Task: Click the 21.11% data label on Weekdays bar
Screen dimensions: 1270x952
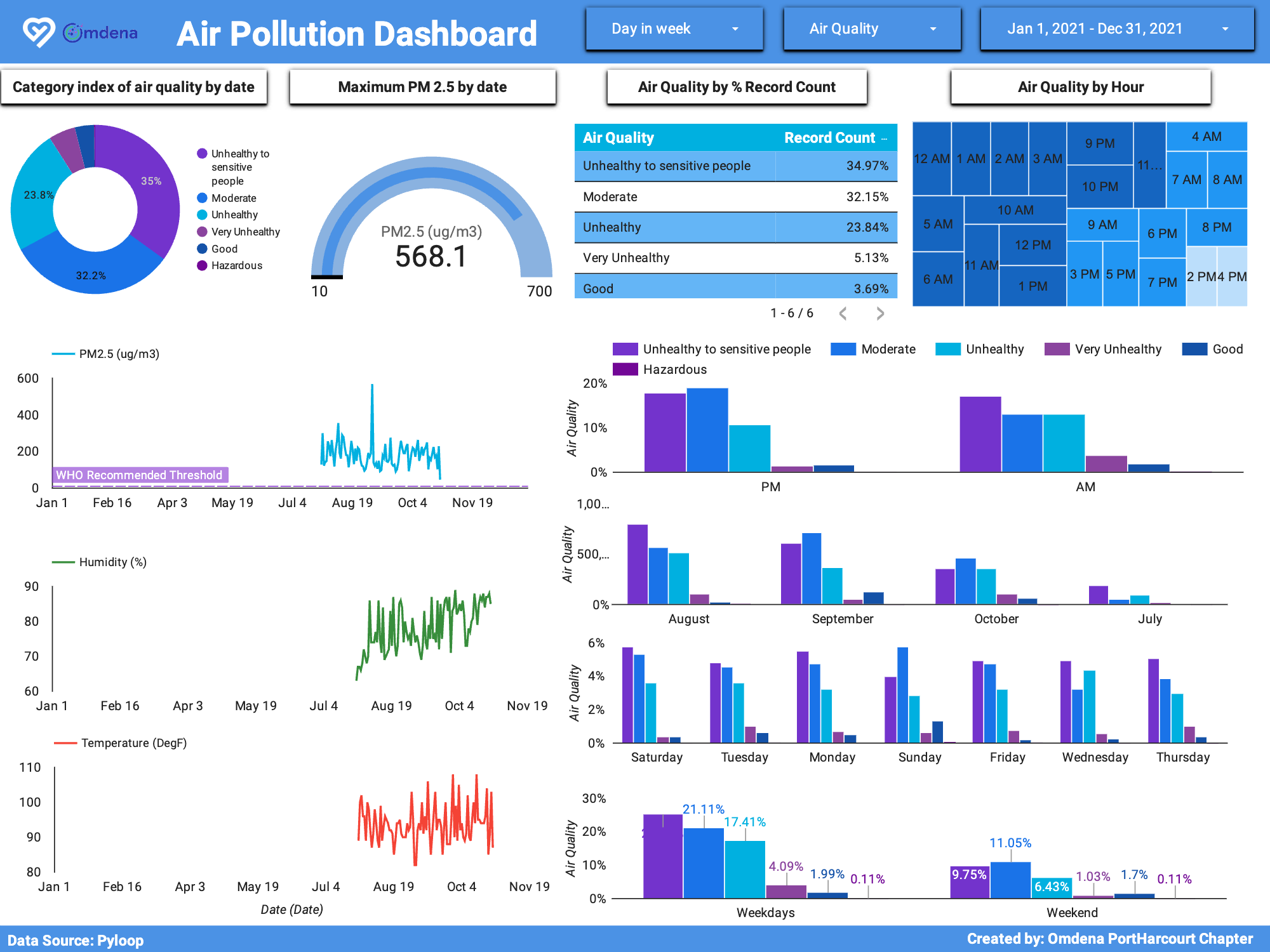Action: pos(704,809)
